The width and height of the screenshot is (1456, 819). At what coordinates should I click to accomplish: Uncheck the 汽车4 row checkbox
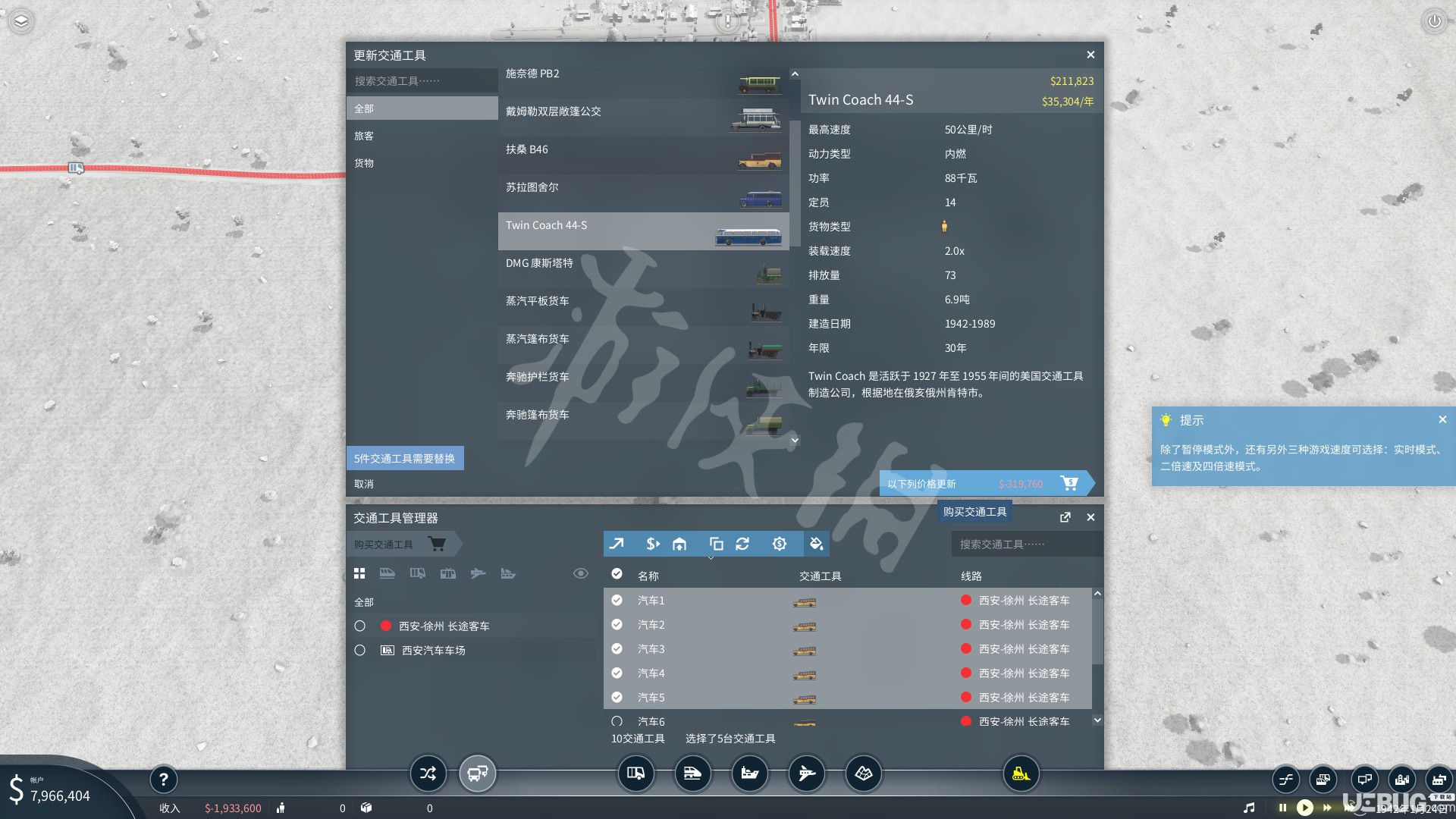[x=617, y=673]
